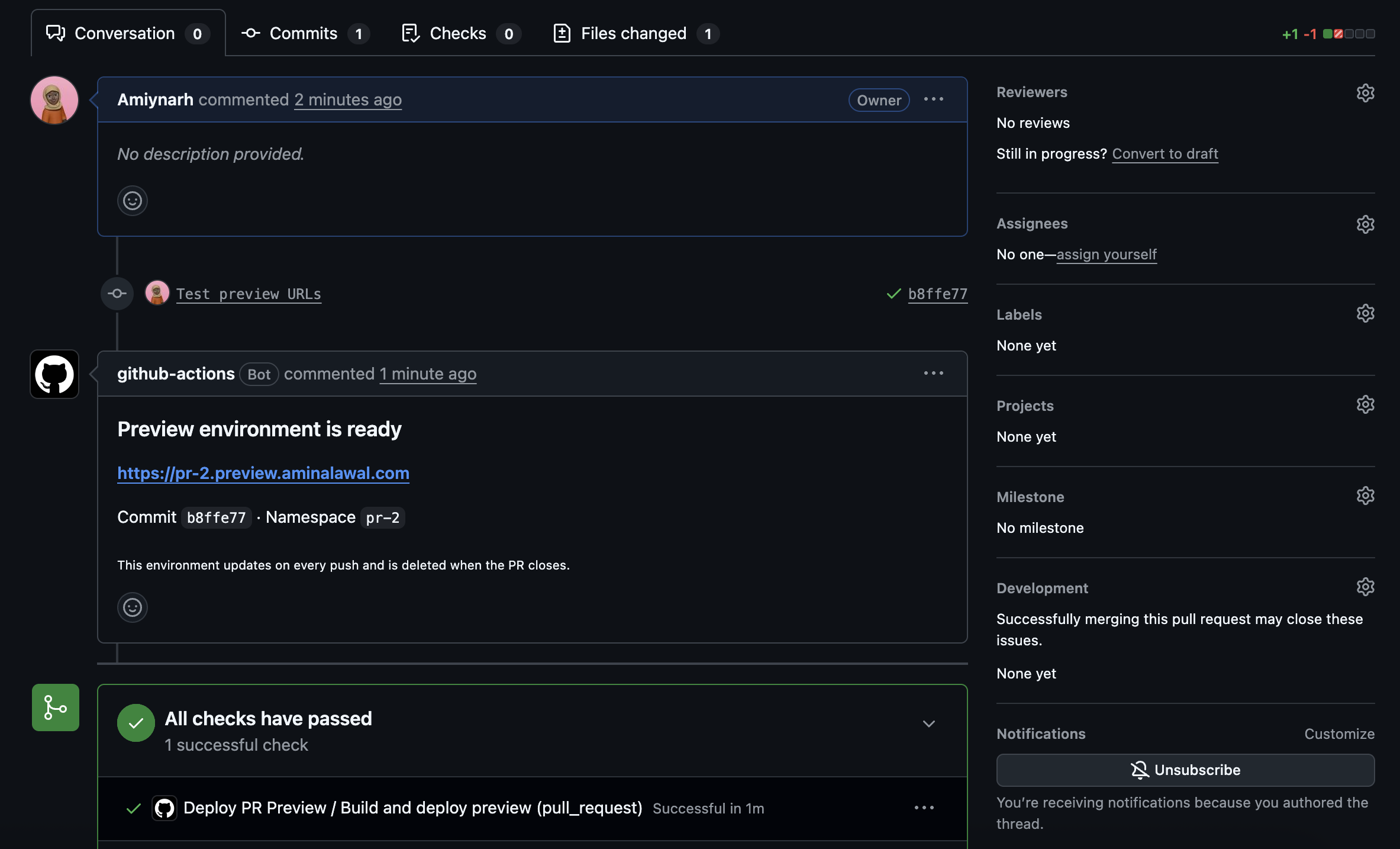The image size is (1400, 849).
Task: Click the github-actions bot avatar
Action: (54, 374)
